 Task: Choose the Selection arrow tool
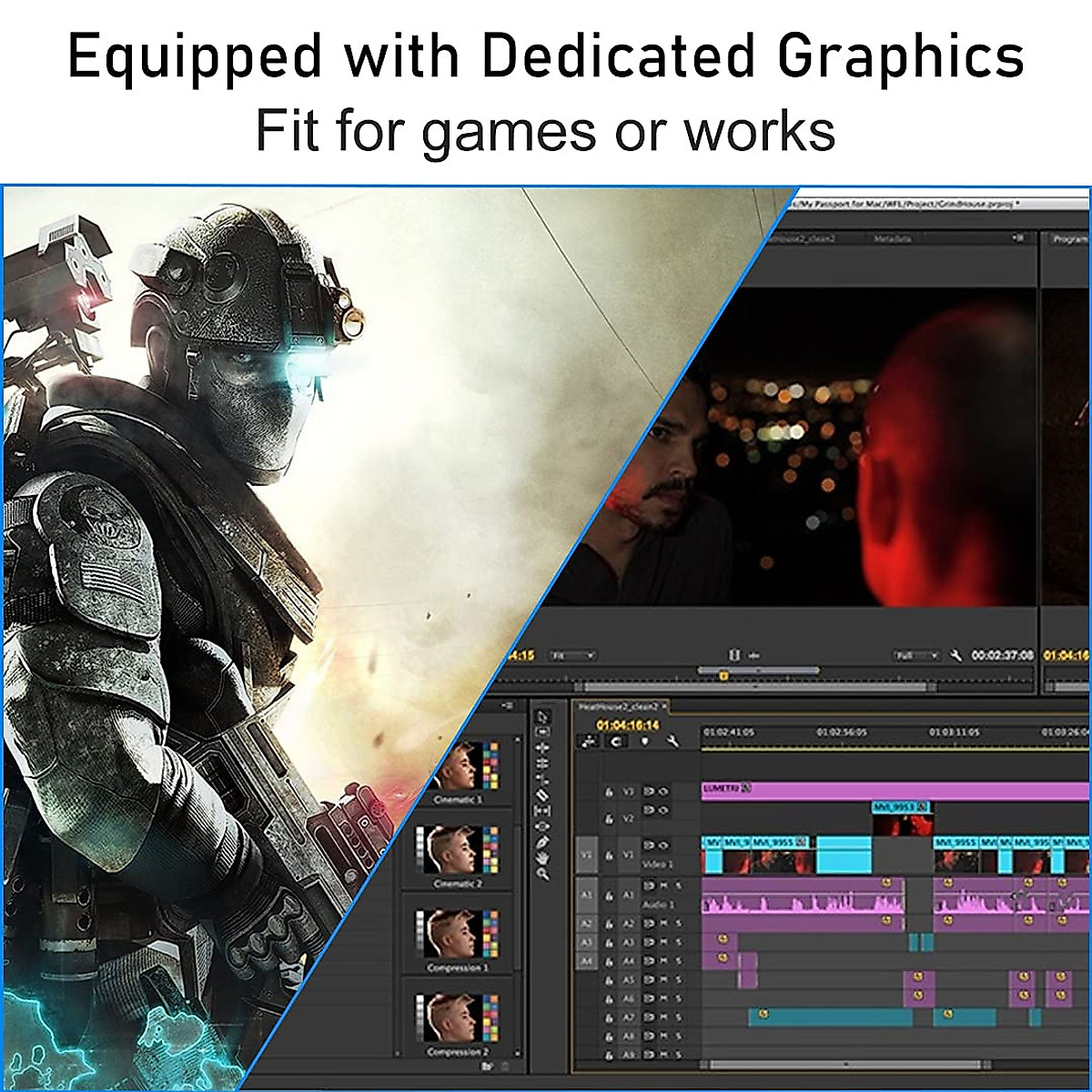pyautogui.click(x=542, y=716)
